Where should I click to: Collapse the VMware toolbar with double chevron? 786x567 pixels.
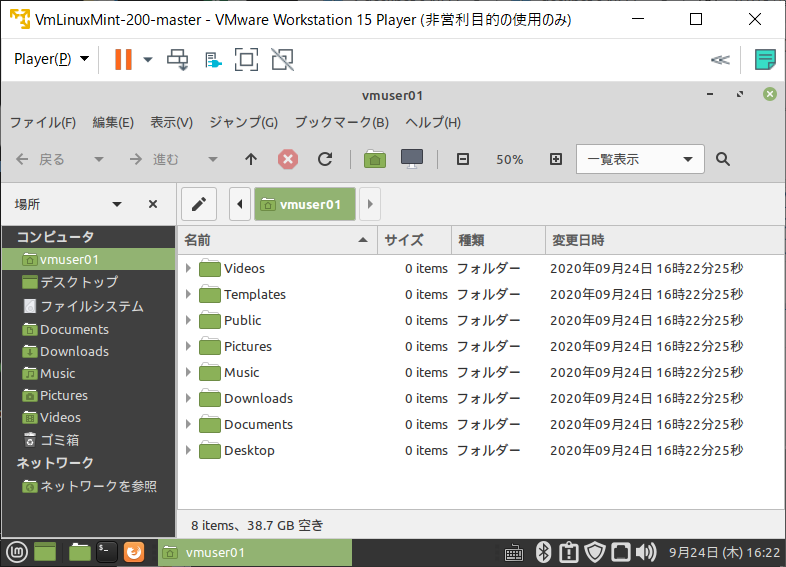(x=720, y=60)
